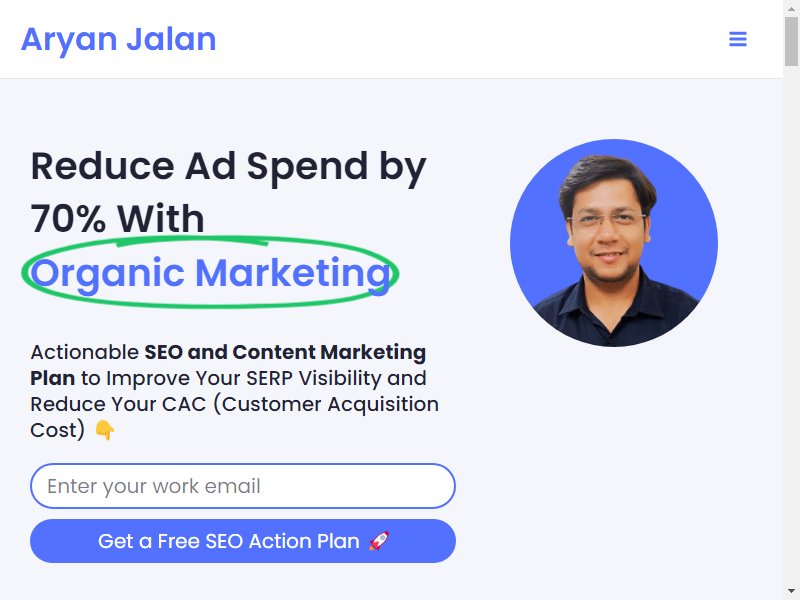800x600 pixels.
Task: Click the 70% With heading line
Action: pos(117,219)
